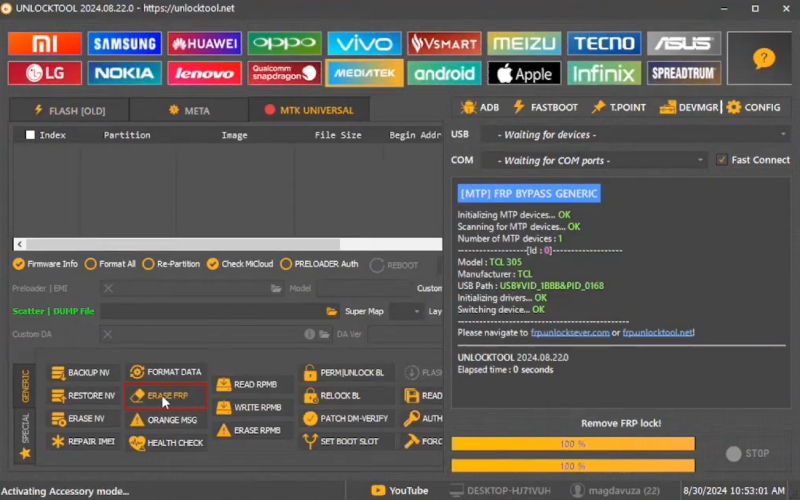Switch to the META tab
This screenshot has width=800, height=500.
(189, 110)
